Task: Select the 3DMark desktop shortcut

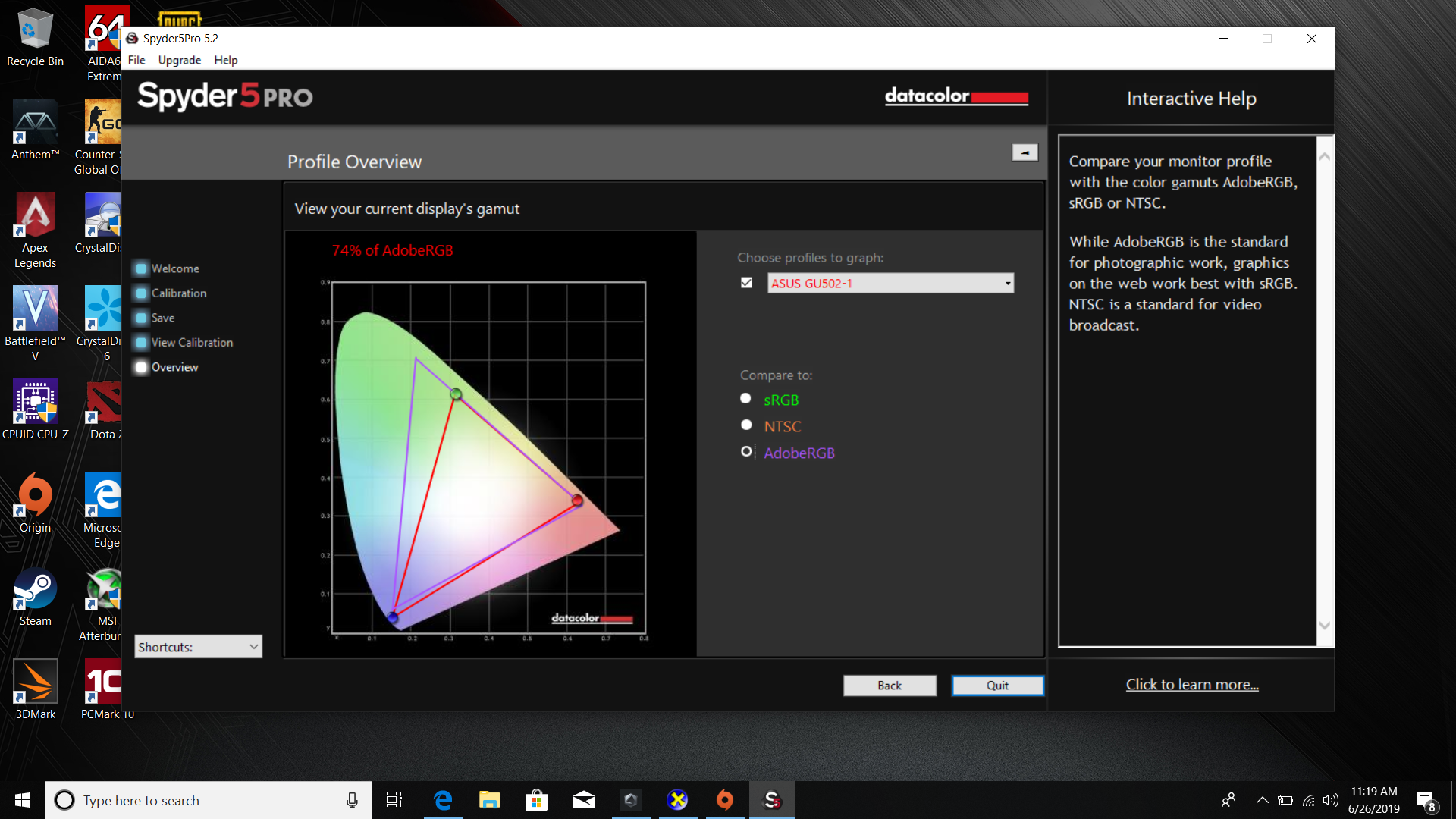Action: 35,690
